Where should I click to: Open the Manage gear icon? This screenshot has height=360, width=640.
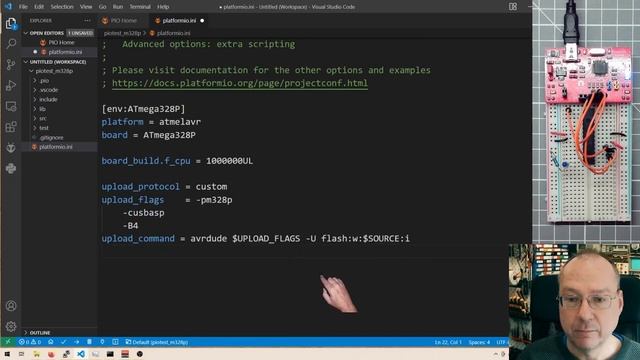point(11,326)
